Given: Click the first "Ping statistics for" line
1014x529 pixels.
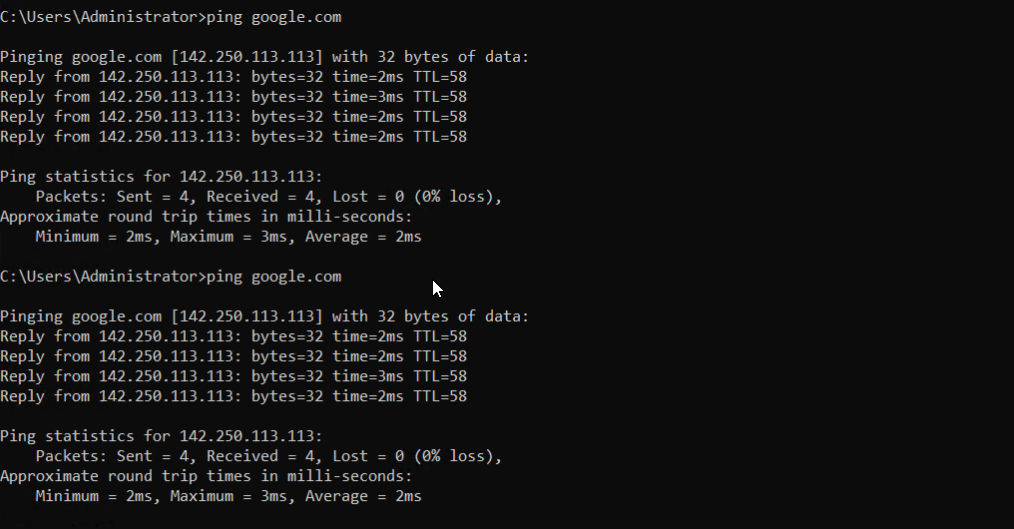Looking at the screenshot, I should point(161,177).
